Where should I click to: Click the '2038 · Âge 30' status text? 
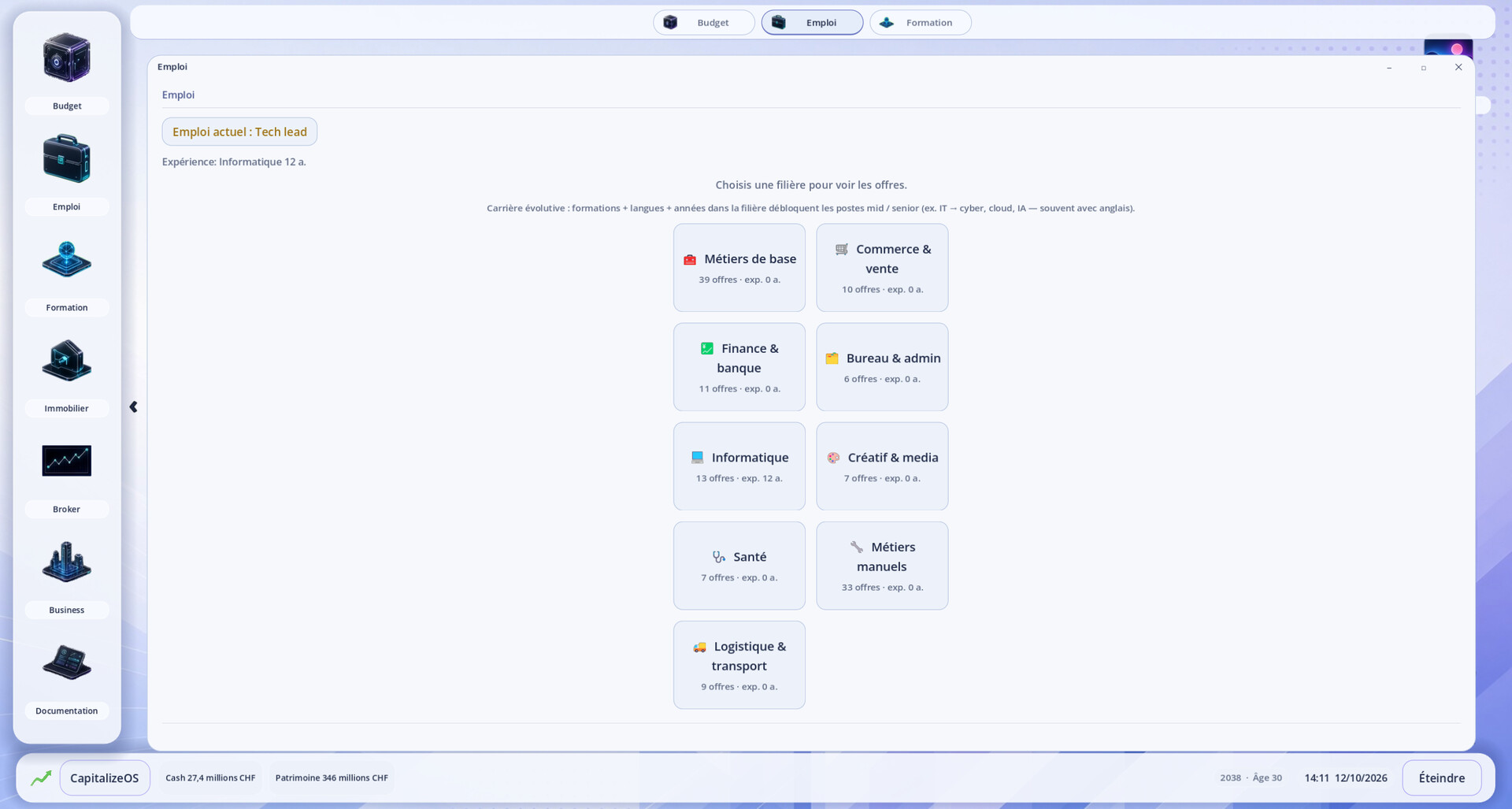point(1251,778)
